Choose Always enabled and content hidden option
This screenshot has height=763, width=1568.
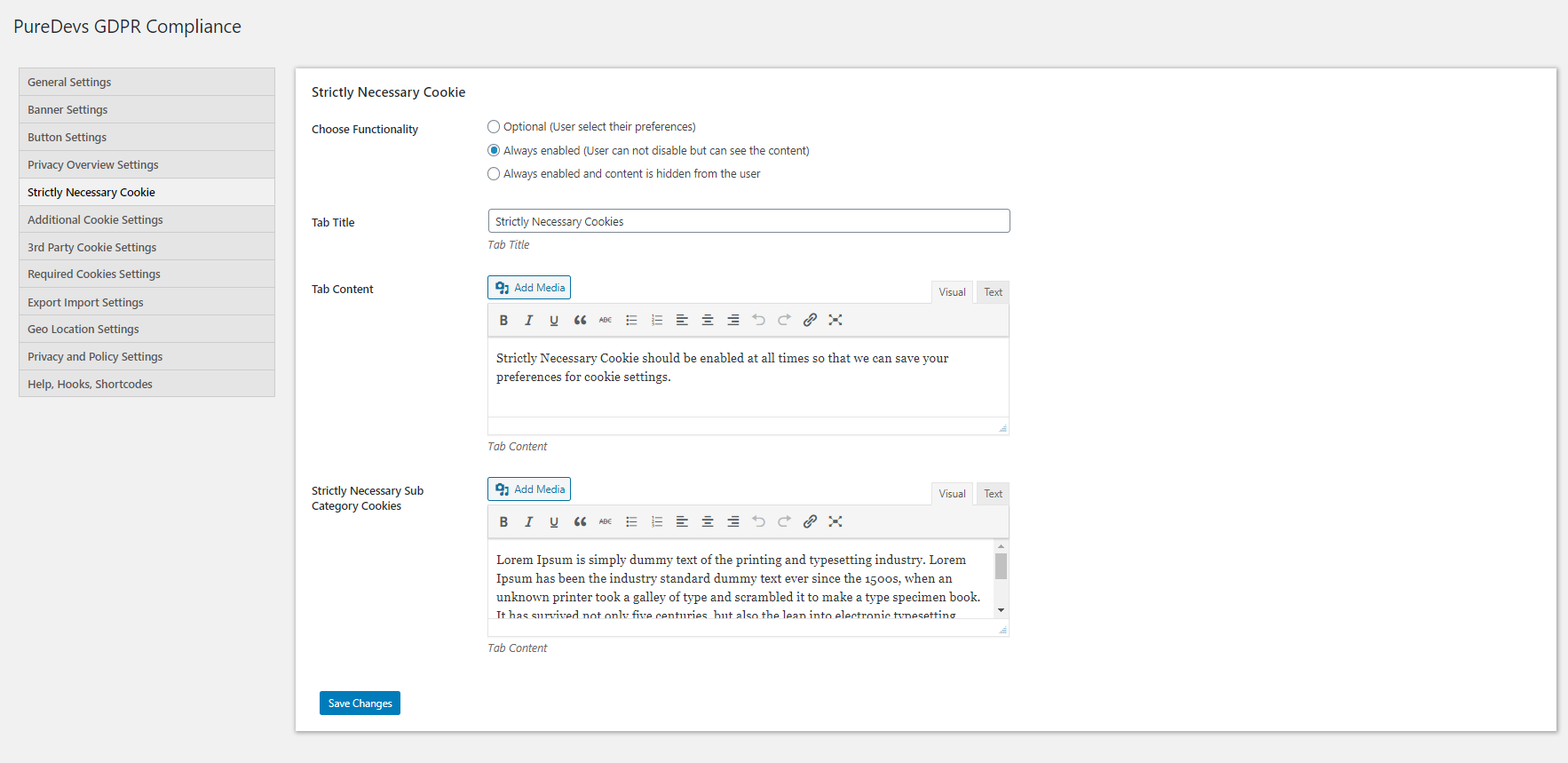[x=494, y=174]
